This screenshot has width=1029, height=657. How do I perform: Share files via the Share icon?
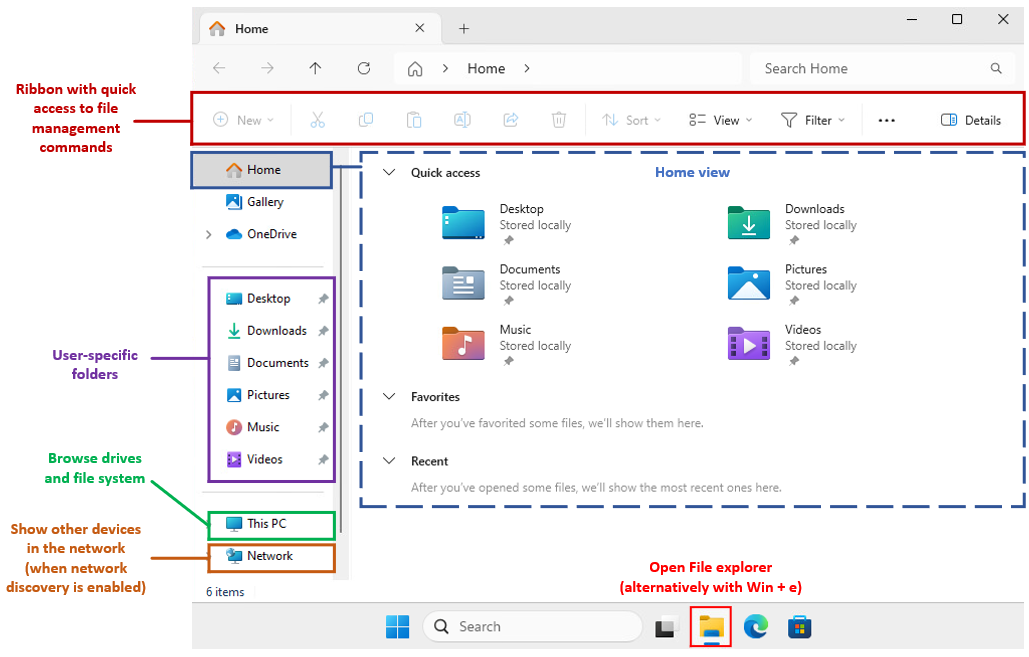[x=510, y=119]
